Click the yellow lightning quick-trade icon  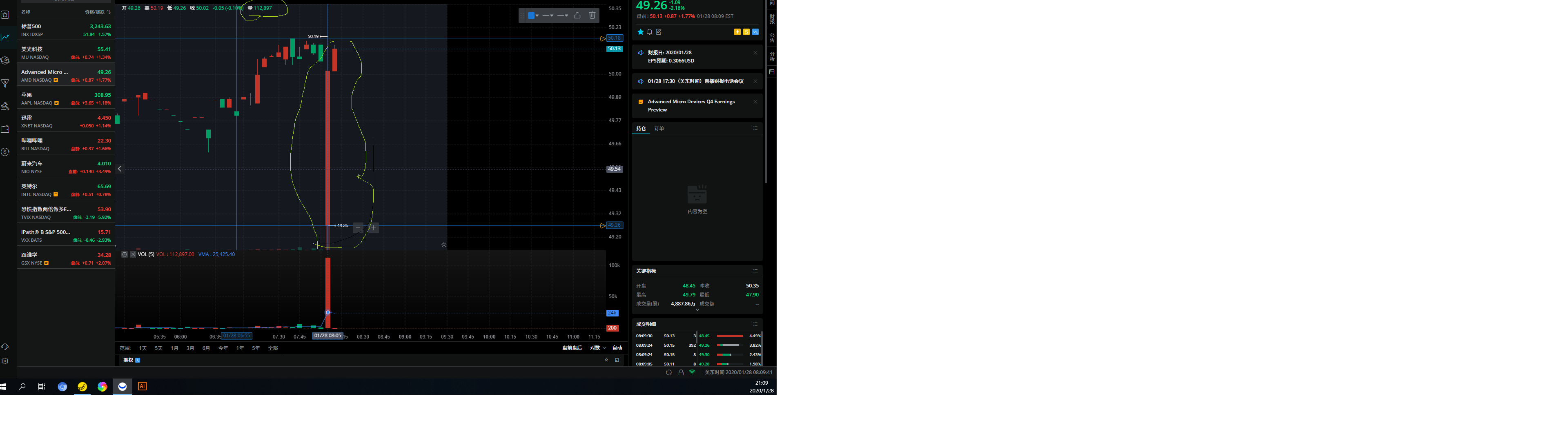click(737, 32)
